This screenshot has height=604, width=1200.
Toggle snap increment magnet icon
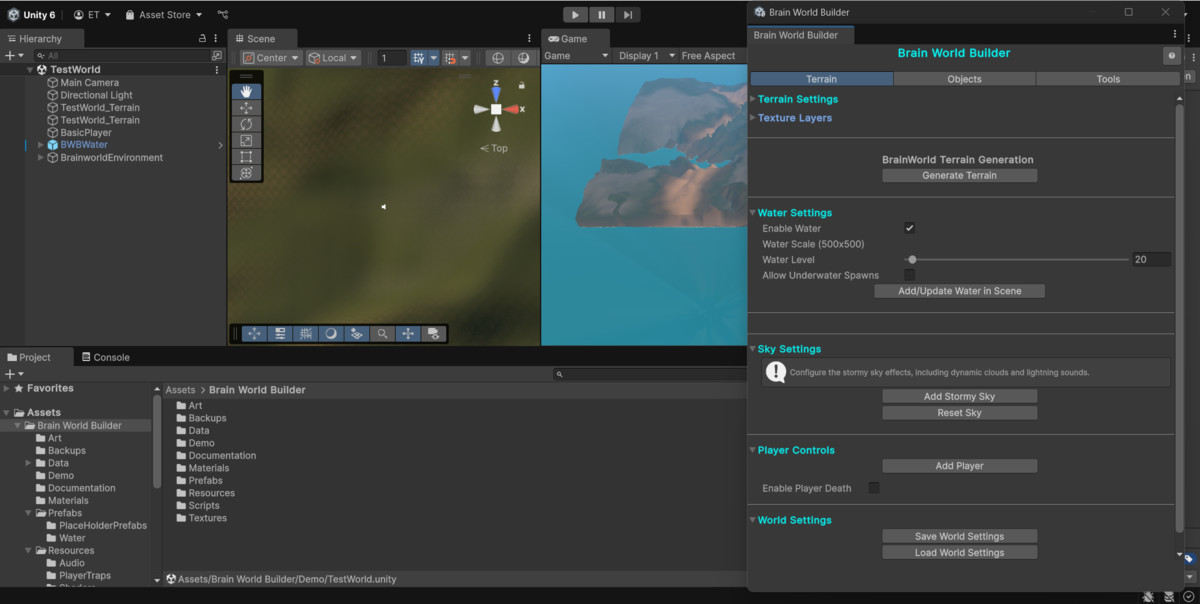(450, 58)
